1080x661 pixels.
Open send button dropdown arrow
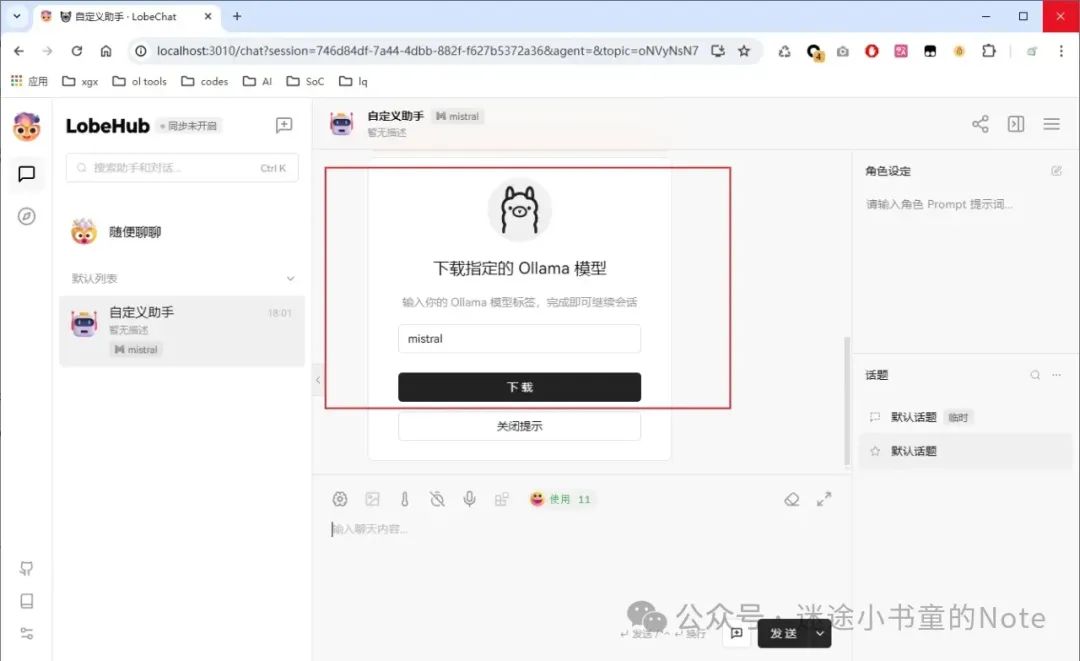pos(820,633)
